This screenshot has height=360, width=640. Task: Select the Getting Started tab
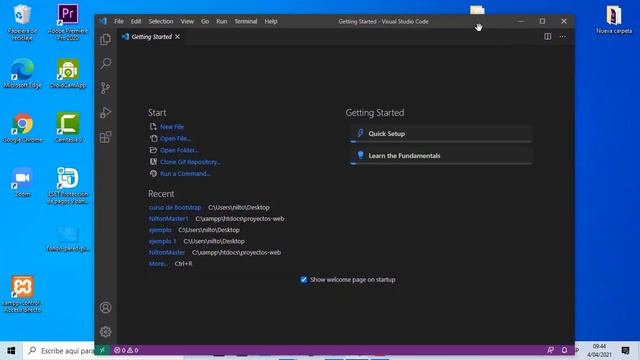(x=151, y=37)
